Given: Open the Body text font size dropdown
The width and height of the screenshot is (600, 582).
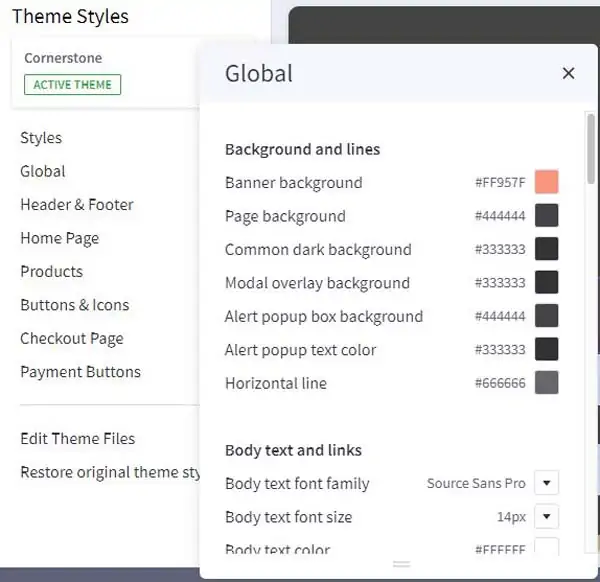Looking at the screenshot, I should [546, 517].
